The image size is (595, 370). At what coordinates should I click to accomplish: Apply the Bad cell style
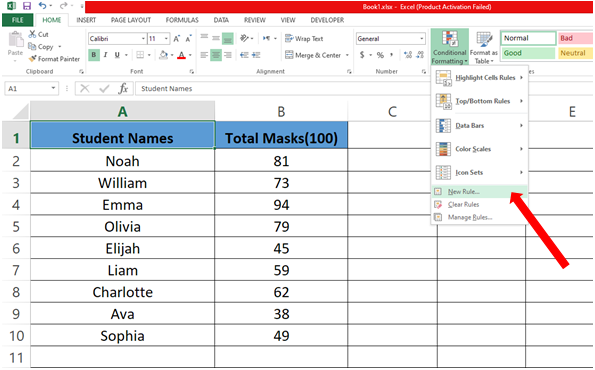575,38
